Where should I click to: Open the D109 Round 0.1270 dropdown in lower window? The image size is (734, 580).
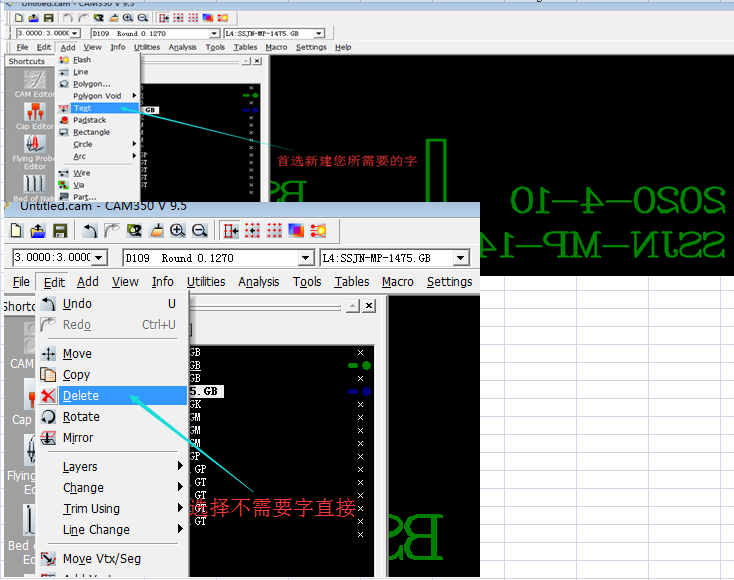click(307, 258)
